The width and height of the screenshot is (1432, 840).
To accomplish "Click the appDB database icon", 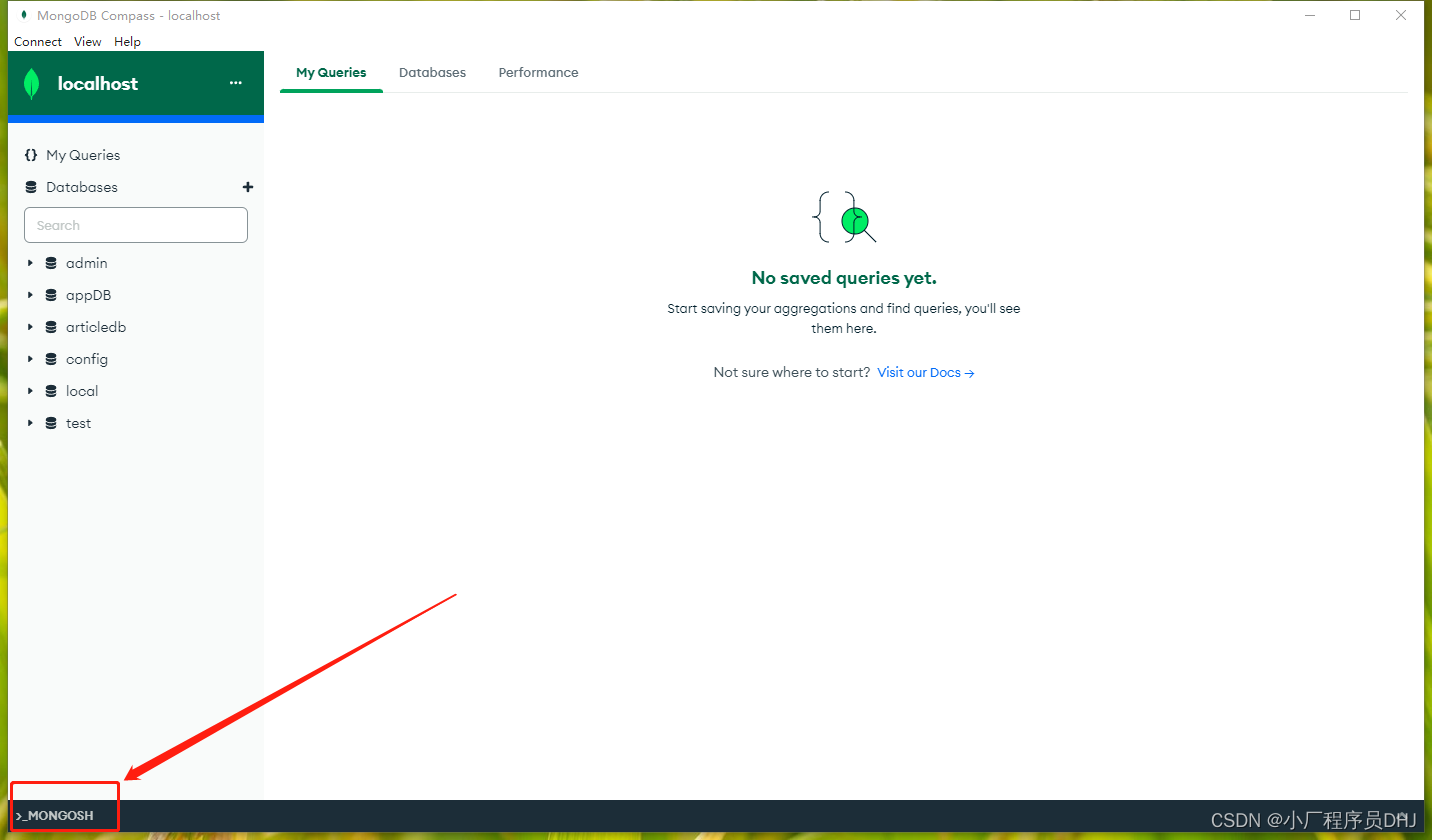I will click(51, 295).
